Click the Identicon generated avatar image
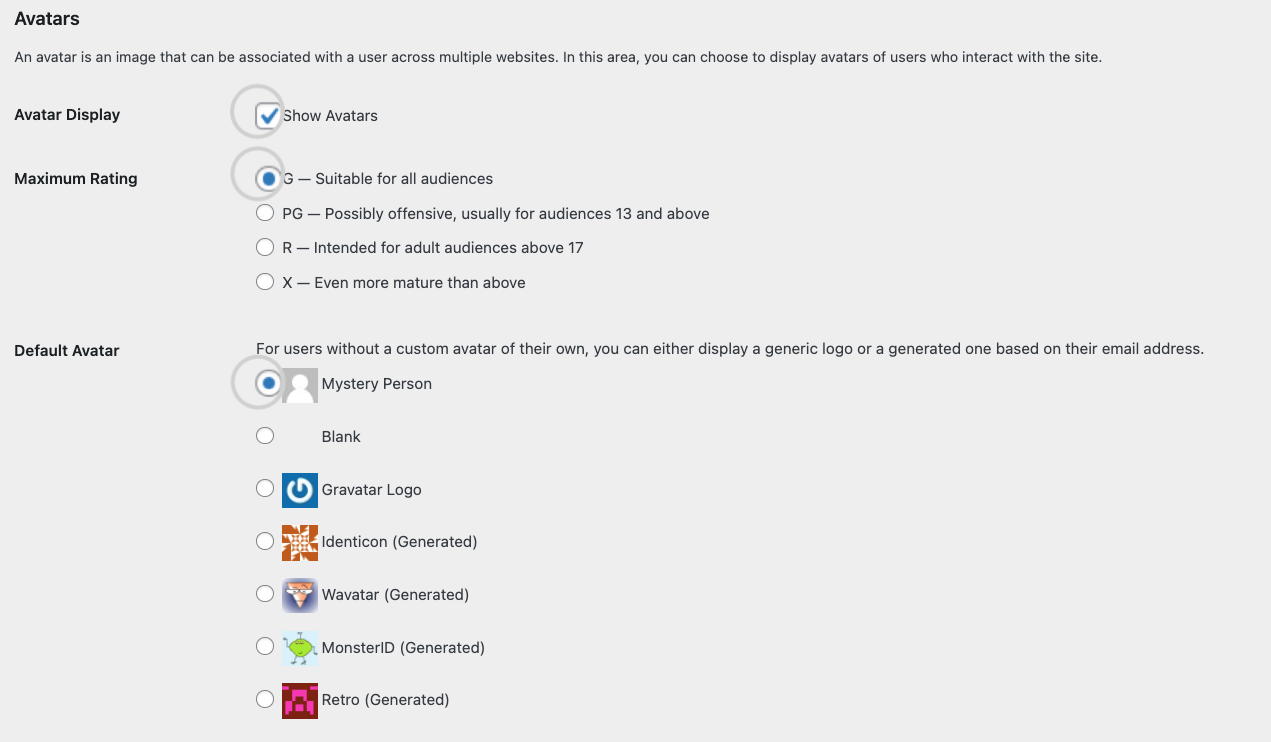Screen dimensions: 1271x742 click(x=300, y=543)
